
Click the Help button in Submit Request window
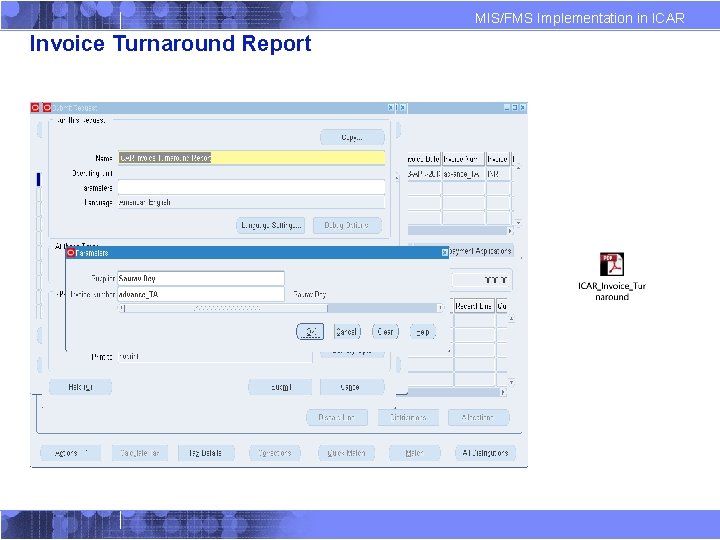[80, 387]
